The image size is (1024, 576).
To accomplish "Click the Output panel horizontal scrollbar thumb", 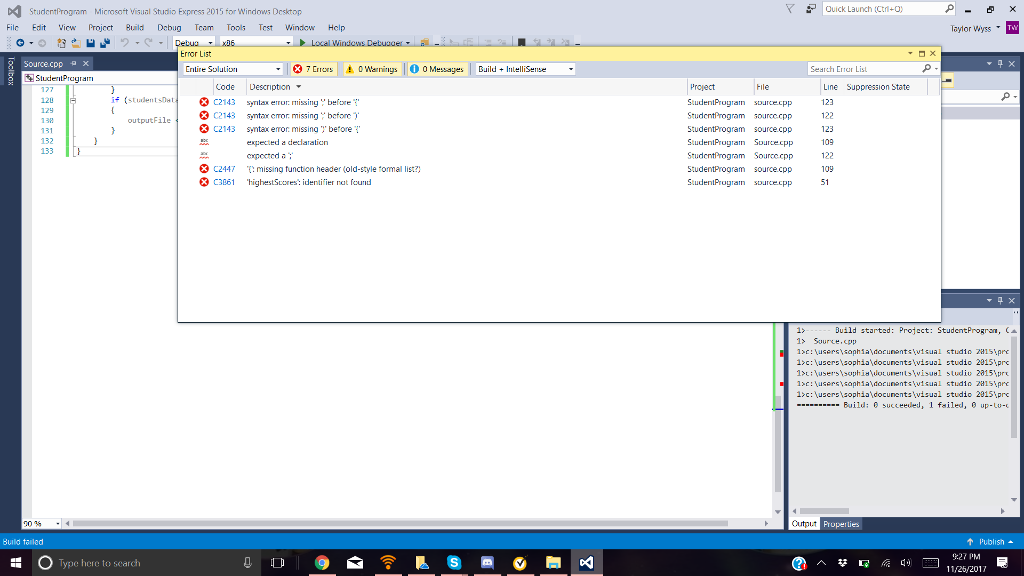I will (824, 511).
